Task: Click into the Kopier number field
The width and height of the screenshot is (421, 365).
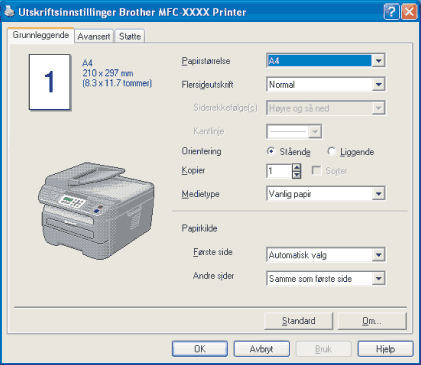Action: (x=279, y=171)
